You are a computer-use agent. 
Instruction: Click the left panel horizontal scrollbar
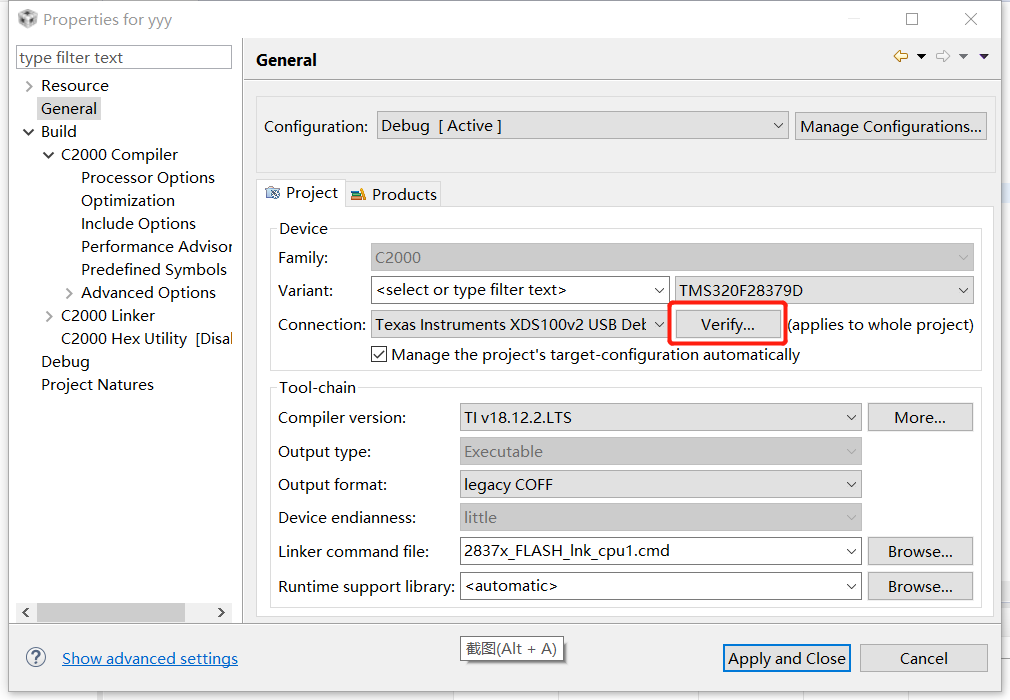click(110, 612)
